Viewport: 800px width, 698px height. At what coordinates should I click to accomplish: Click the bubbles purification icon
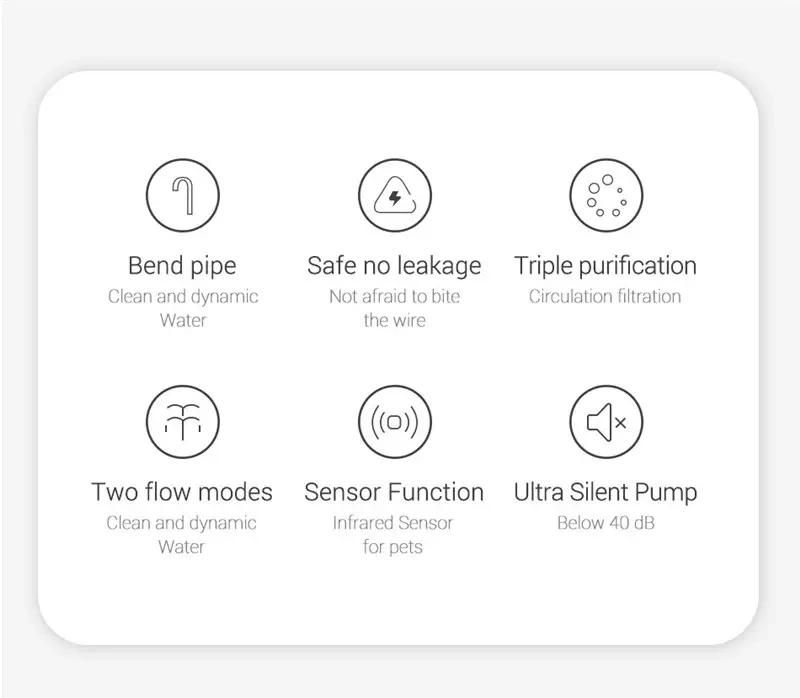[606, 195]
